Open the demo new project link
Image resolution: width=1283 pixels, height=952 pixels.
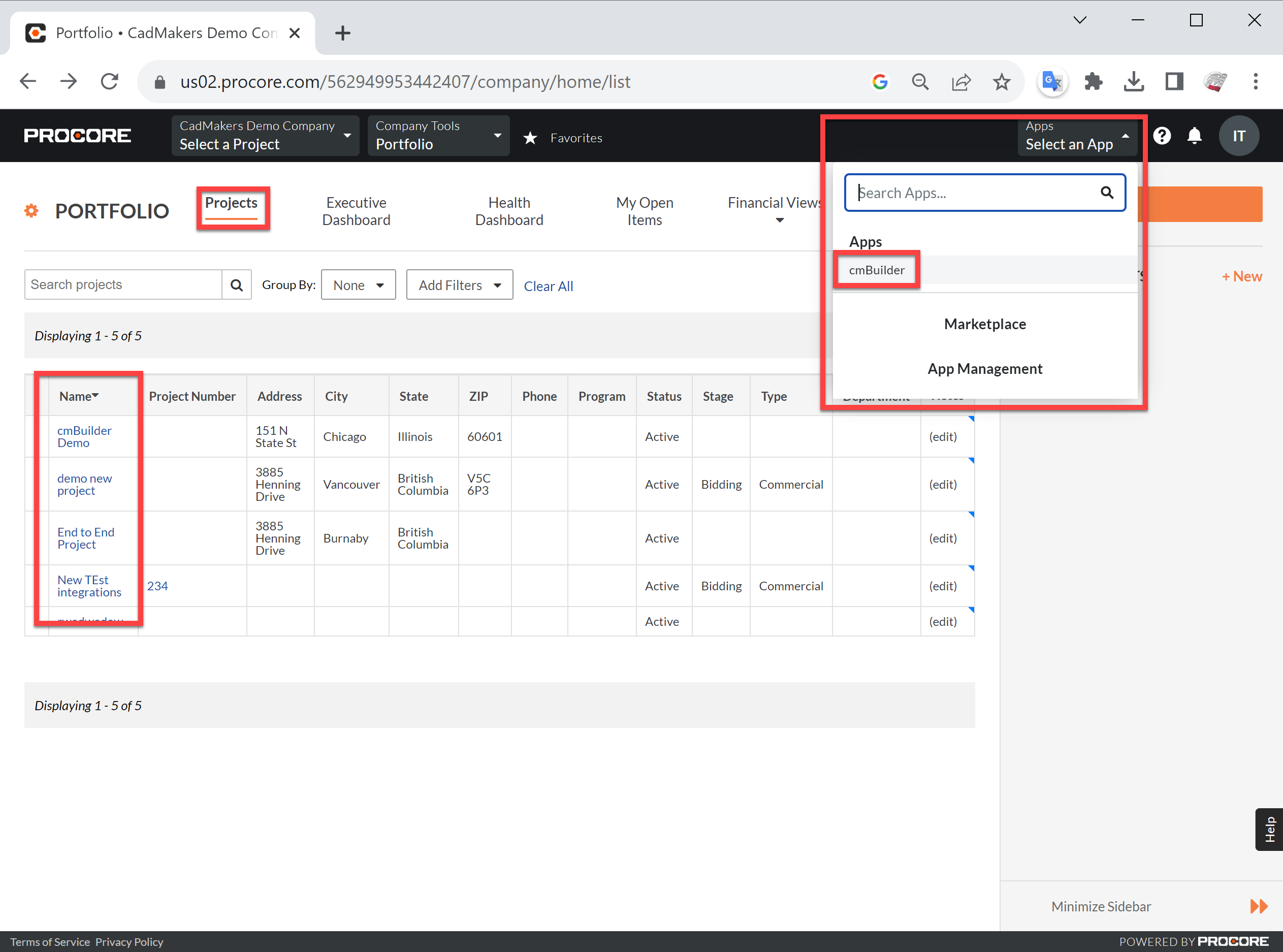click(84, 485)
